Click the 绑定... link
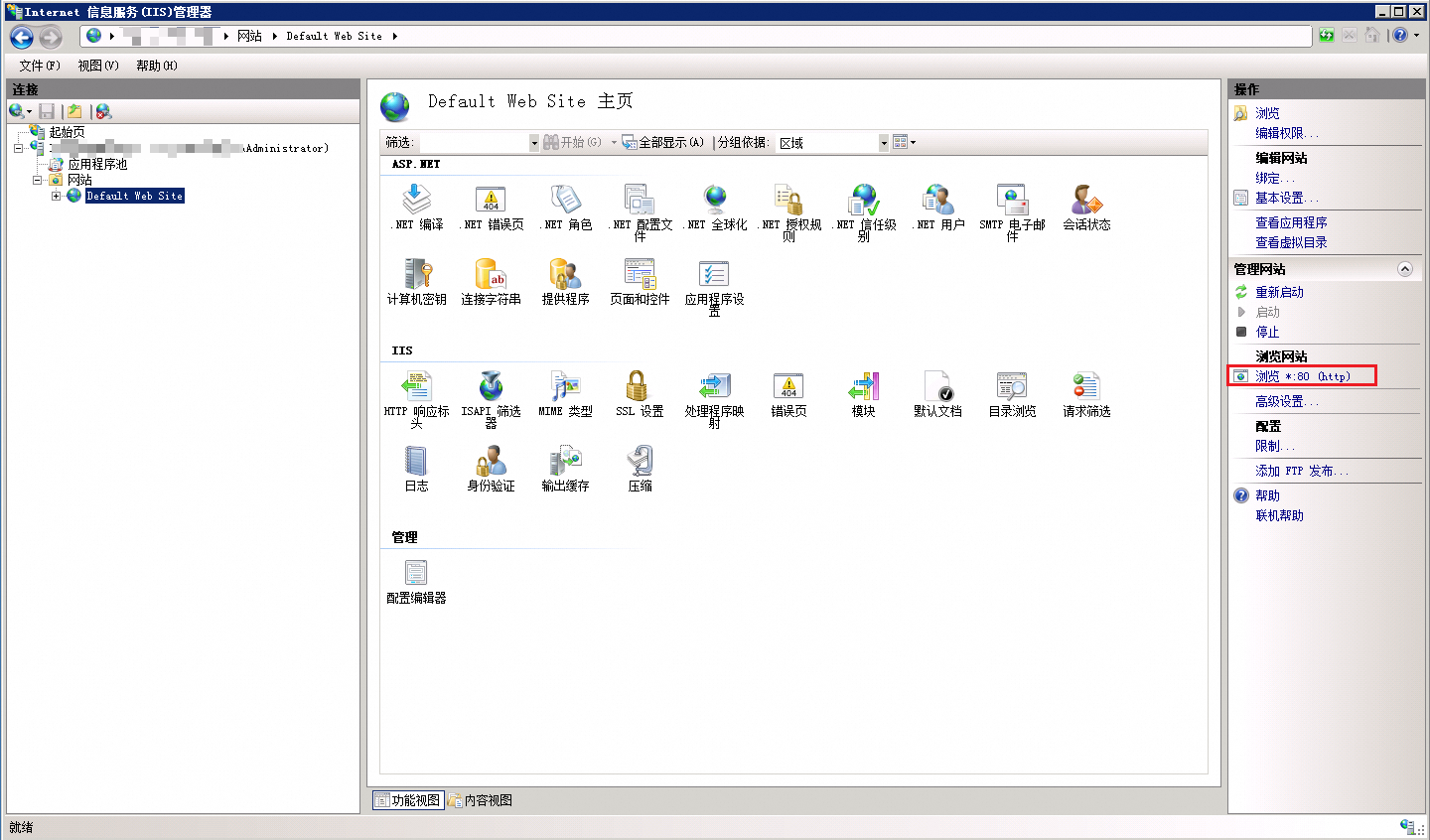 (x=1274, y=178)
